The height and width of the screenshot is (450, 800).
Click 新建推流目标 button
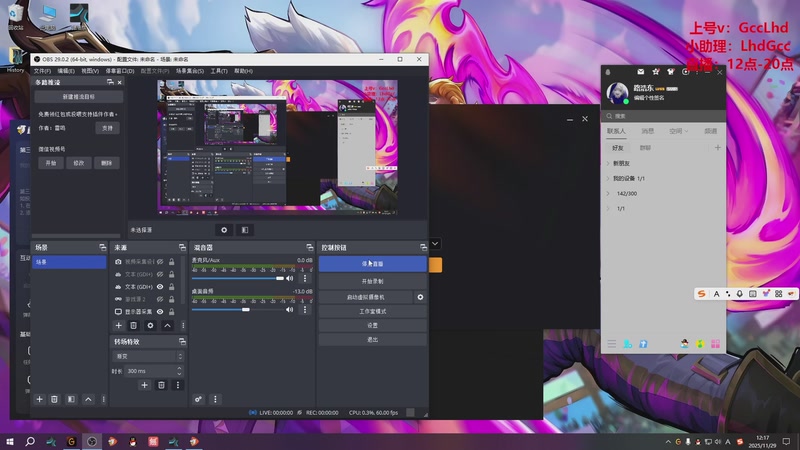tap(79, 96)
